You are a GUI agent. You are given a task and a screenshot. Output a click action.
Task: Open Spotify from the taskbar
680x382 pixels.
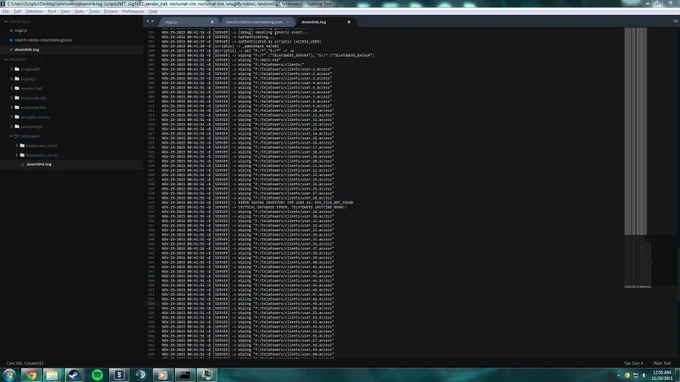[x=97, y=375]
